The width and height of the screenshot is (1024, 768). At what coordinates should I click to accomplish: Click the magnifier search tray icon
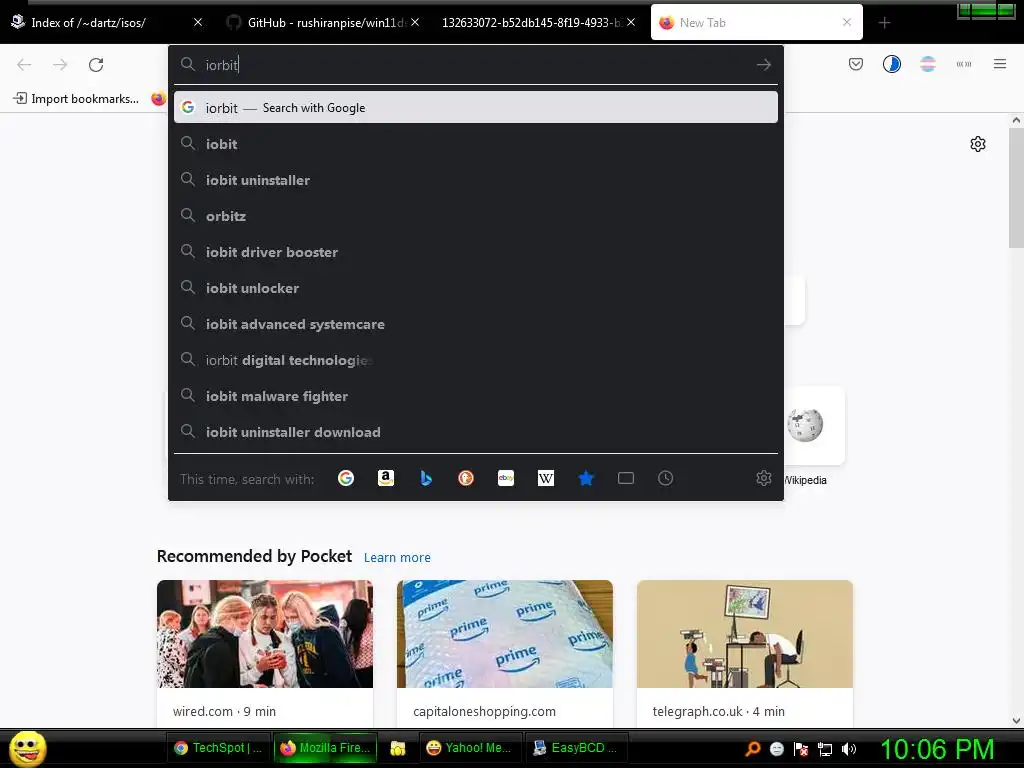[753, 749]
